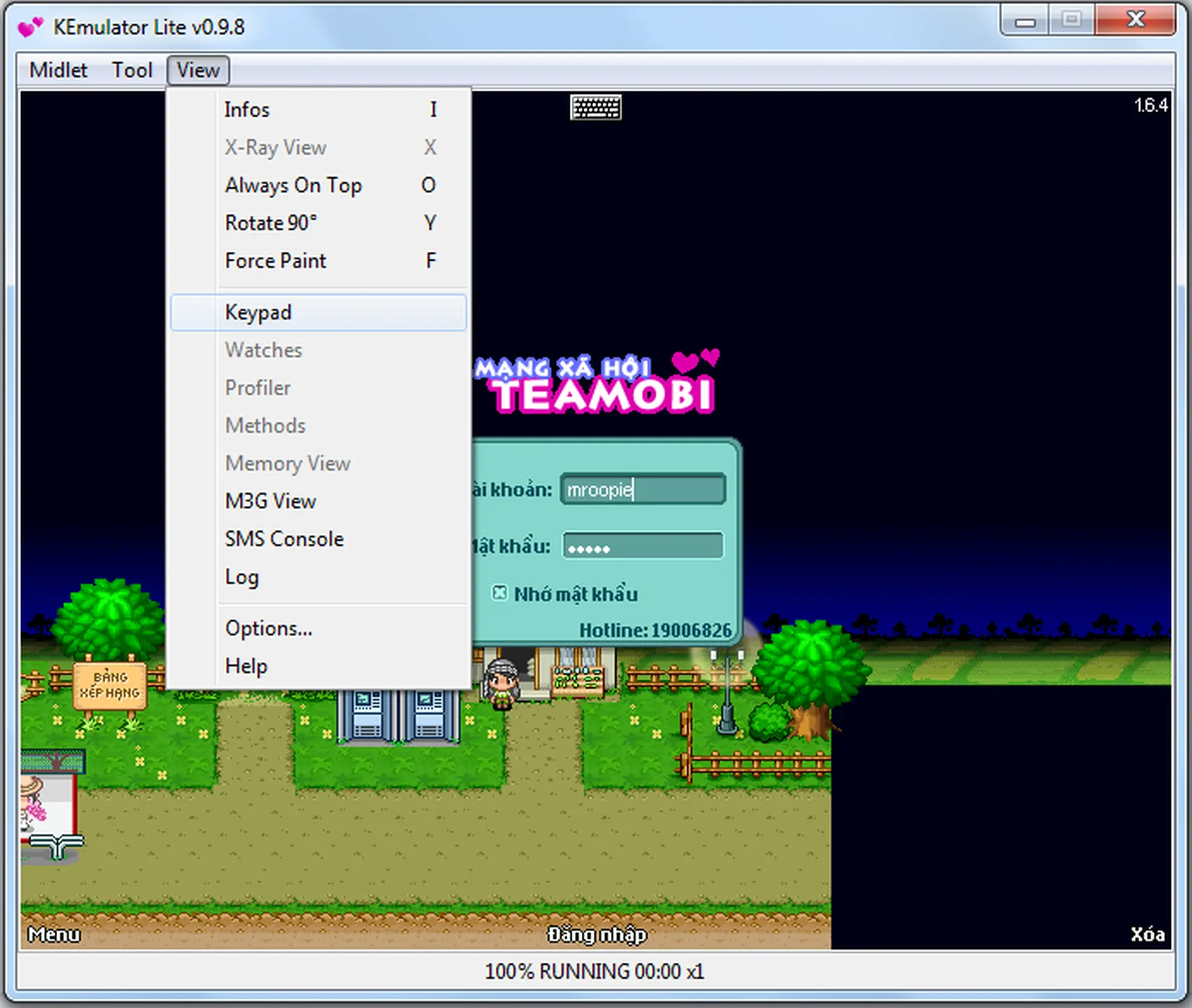Click the on-screen keyboard icon in game
1192x1008 pixels.
(595, 107)
